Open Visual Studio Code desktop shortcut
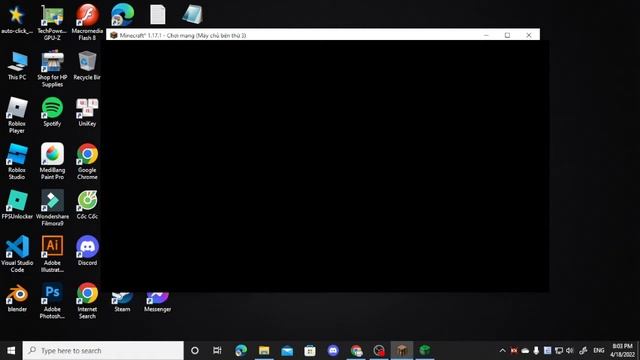Viewport: 640px width, 360px height. tap(17, 254)
